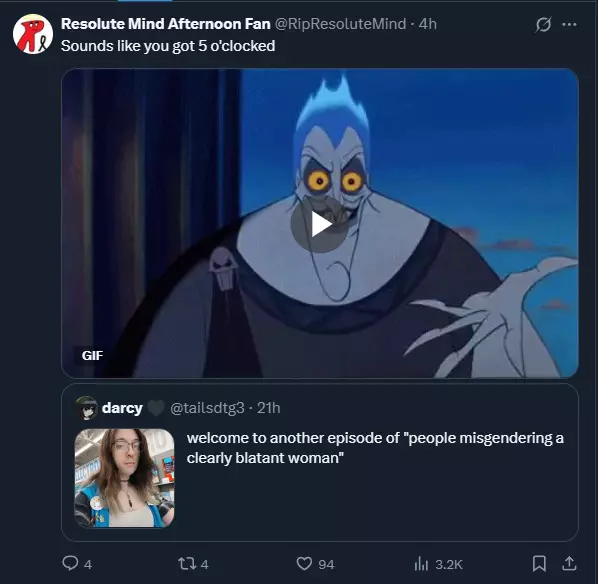This screenshot has width=598, height=584.
Task: Click the Grok circle-slash icon
Action: 543,25
